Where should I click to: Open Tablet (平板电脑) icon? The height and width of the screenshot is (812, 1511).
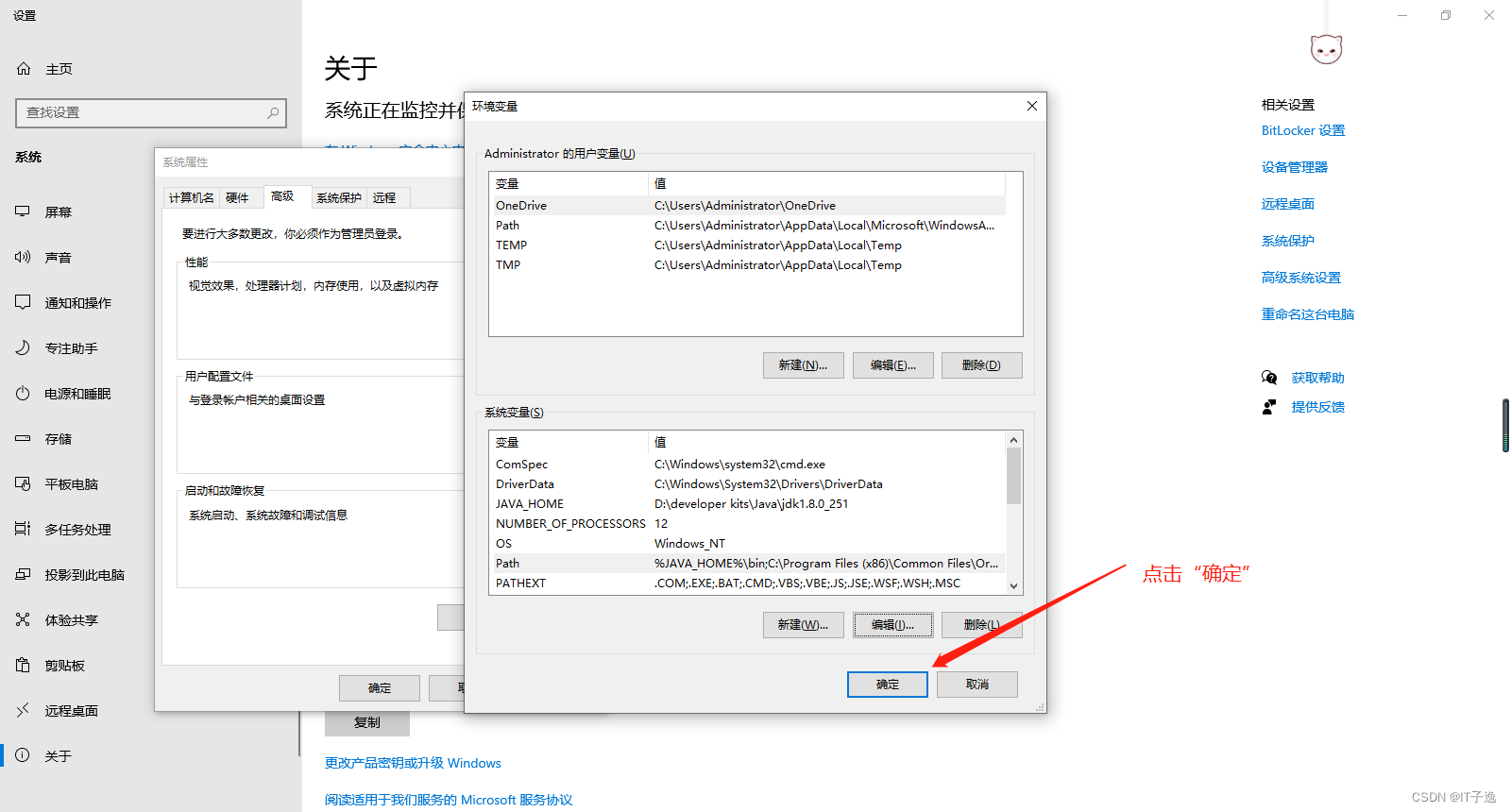[x=23, y=483]
